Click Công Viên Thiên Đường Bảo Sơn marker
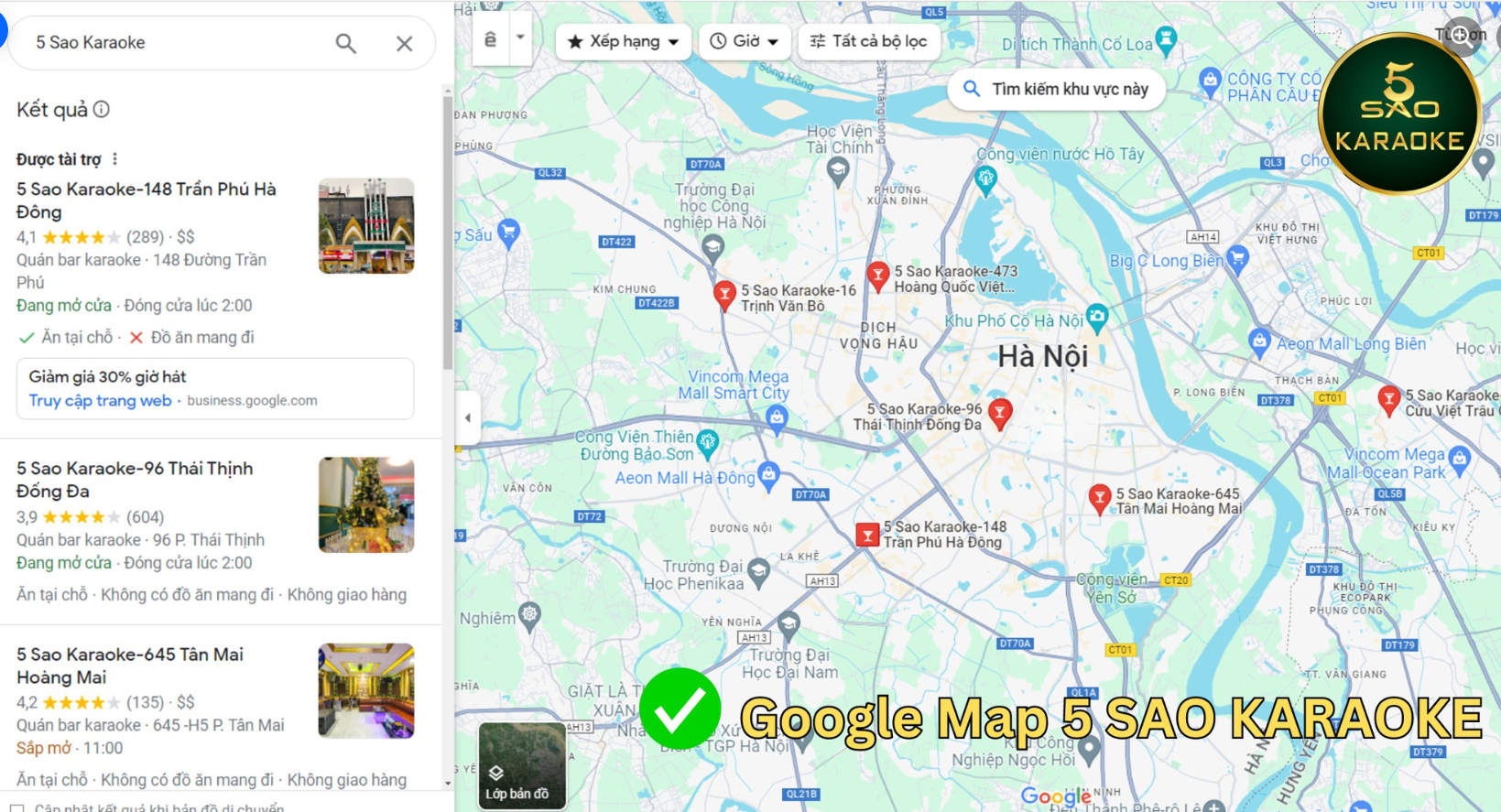 pyautogui.click(x=707, y=442)
